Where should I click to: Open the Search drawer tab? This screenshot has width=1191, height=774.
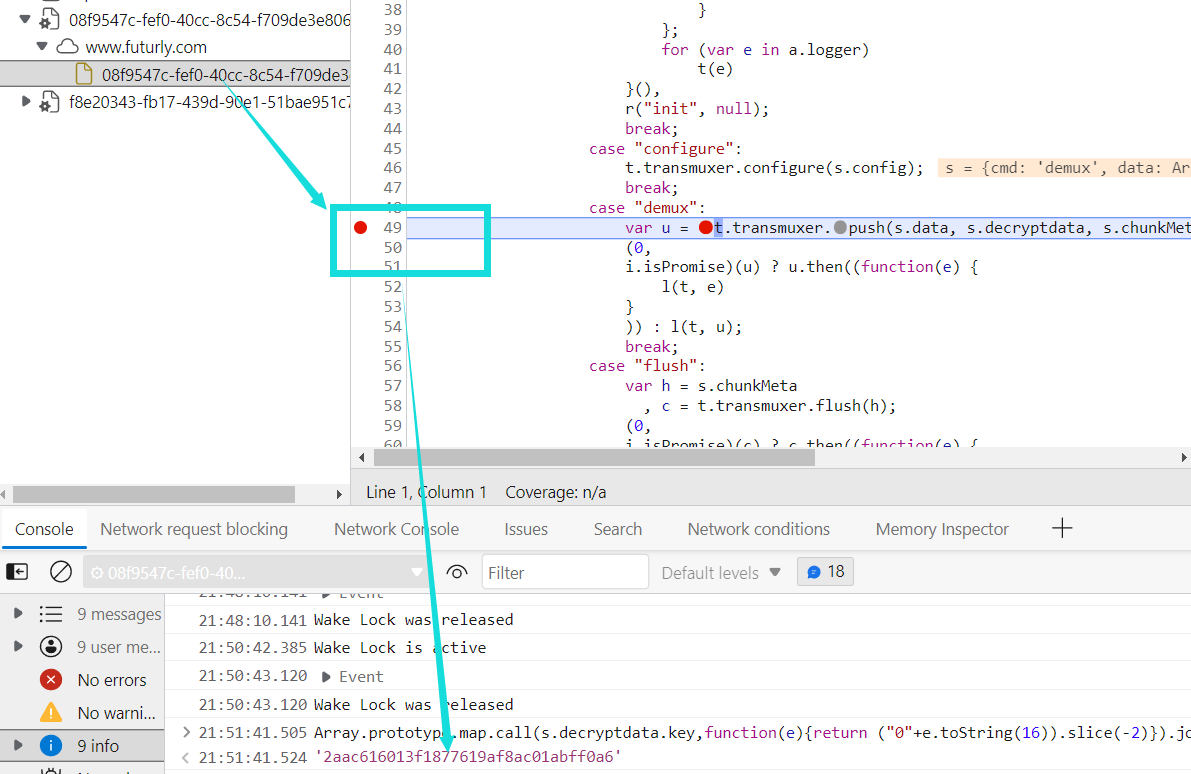[x=618, y=529]
